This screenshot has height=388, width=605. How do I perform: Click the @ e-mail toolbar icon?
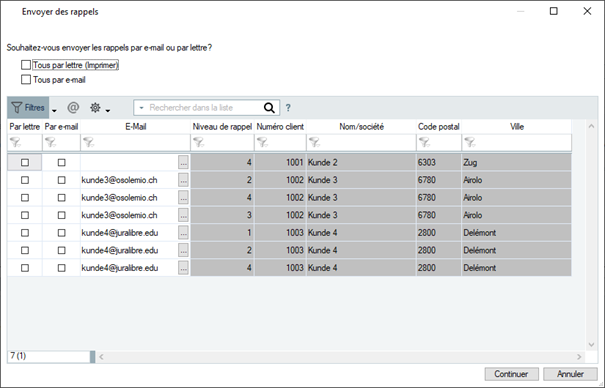point(73,108)
